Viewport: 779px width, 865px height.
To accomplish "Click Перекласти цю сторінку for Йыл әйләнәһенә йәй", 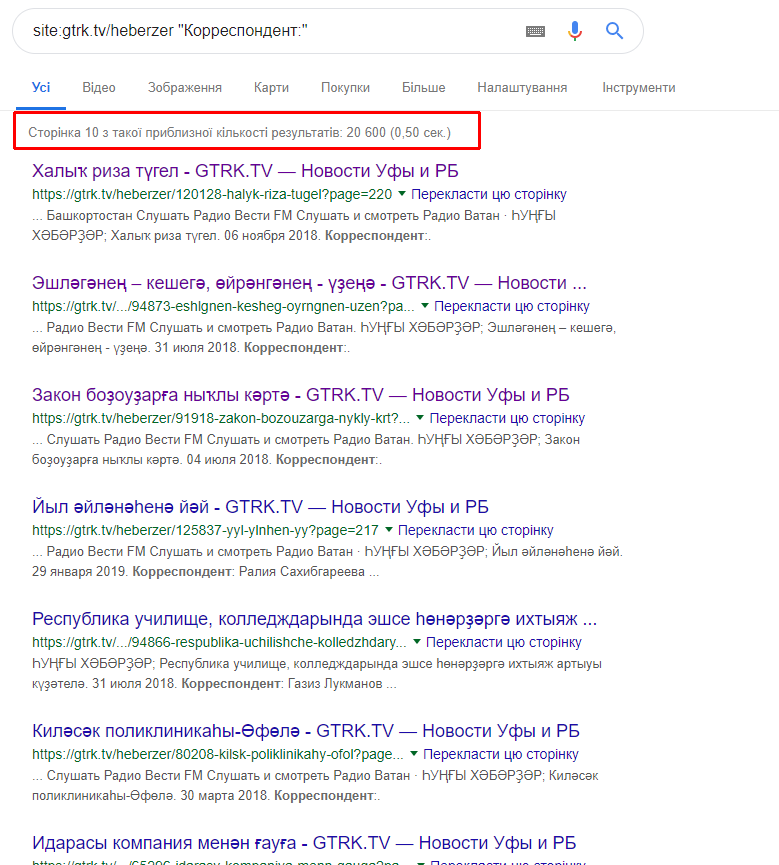I will [476, 530].
